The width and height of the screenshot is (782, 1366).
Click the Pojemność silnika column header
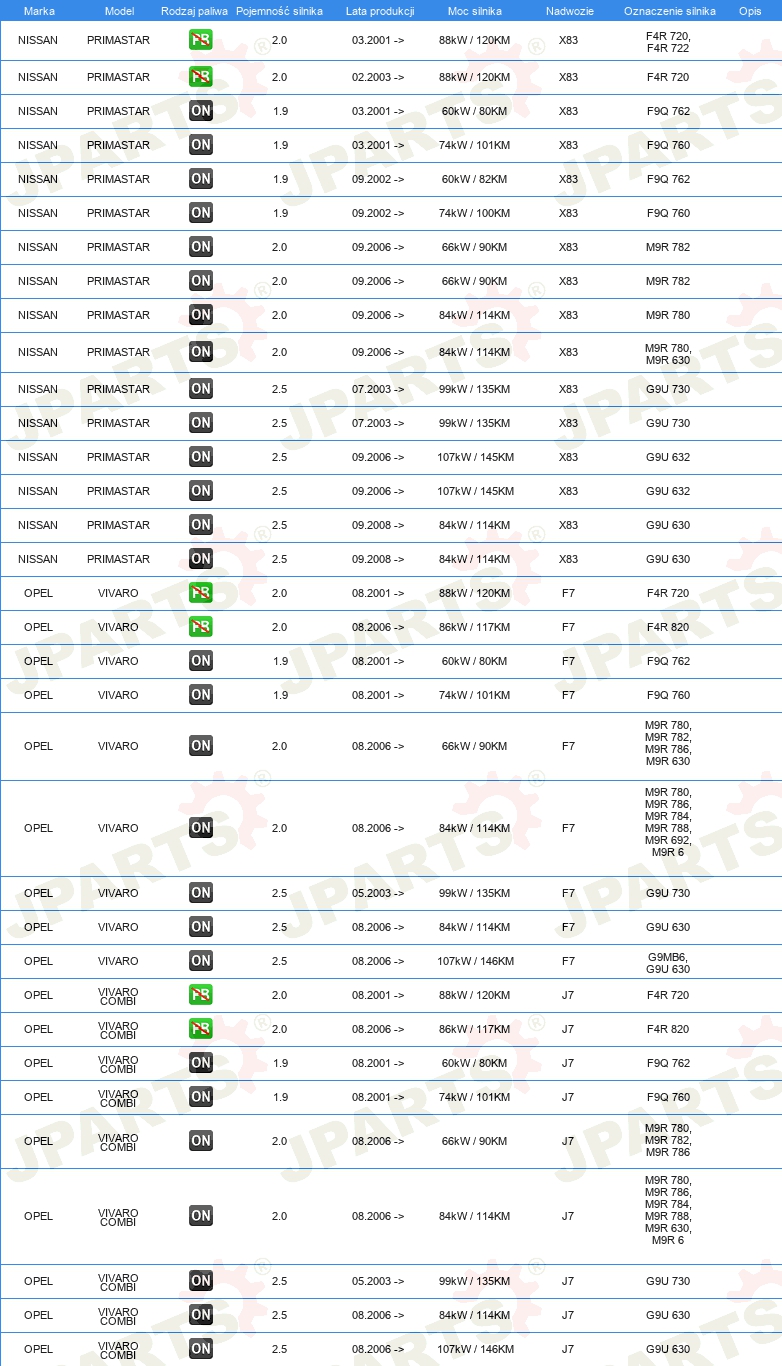(279, 11)
